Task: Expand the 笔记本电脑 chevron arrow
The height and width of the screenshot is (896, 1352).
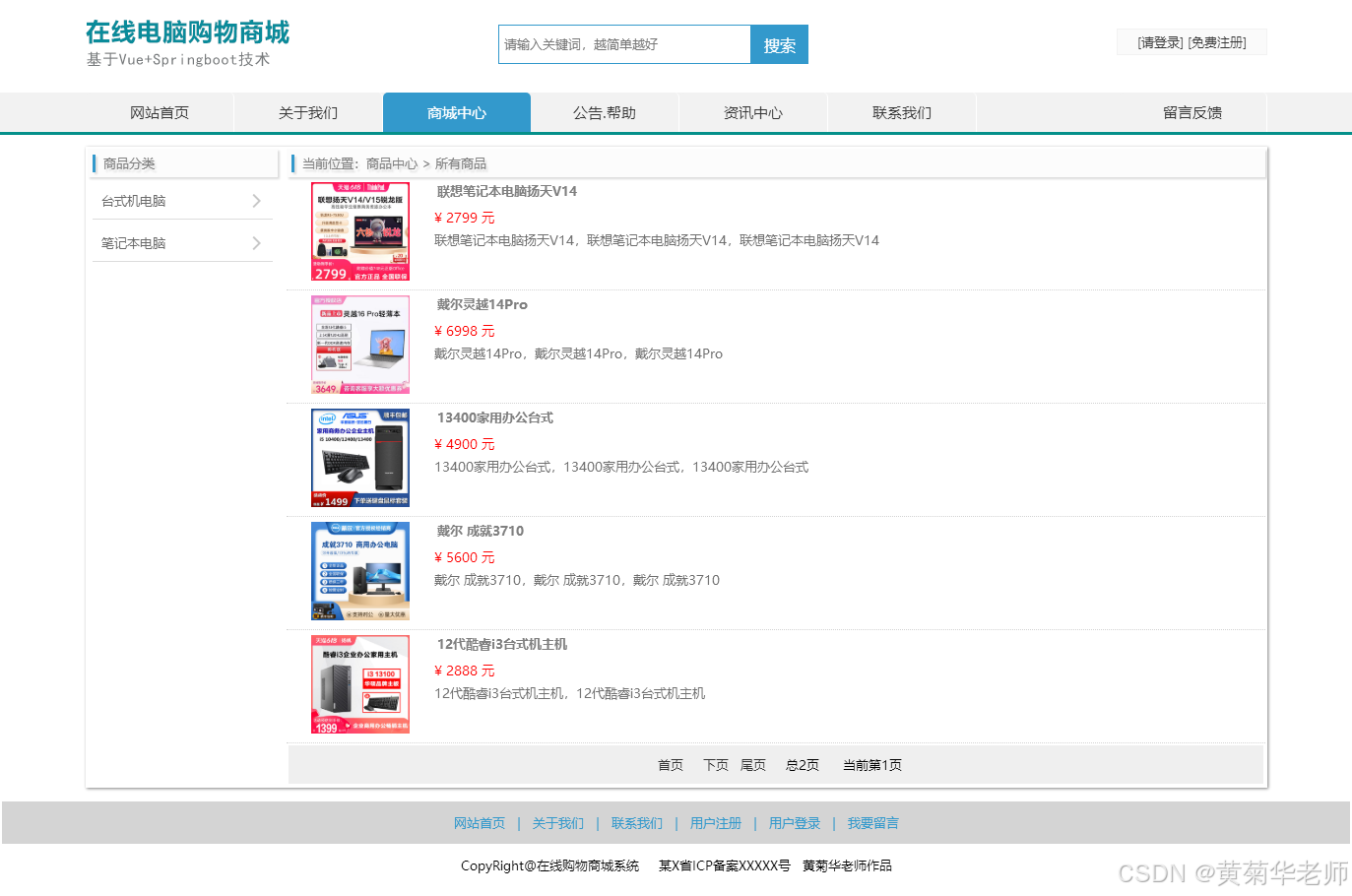Action: [257, 243]
